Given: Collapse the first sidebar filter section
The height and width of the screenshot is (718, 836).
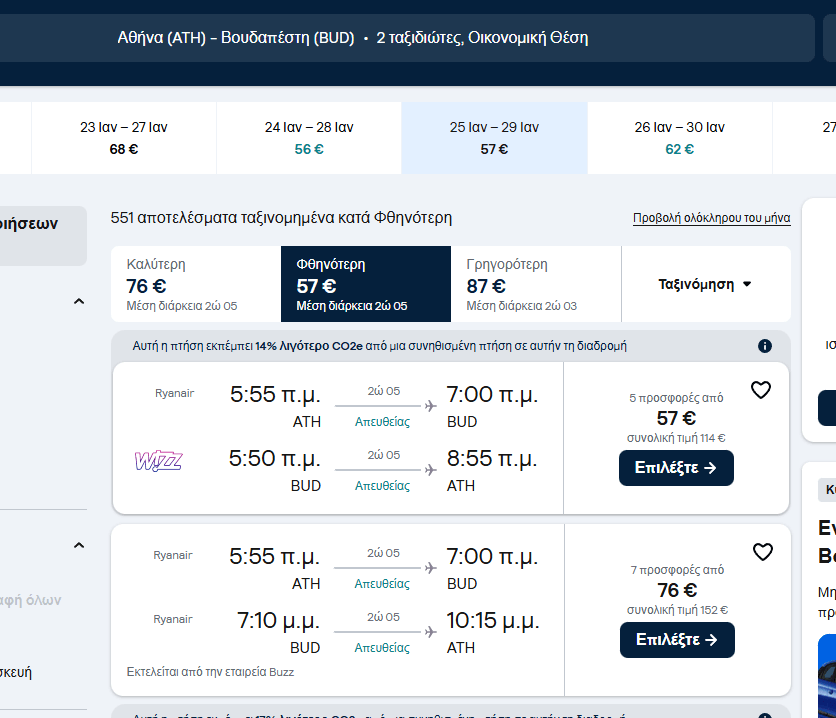Looking at the screenshot, I should [x=79, y=301].
